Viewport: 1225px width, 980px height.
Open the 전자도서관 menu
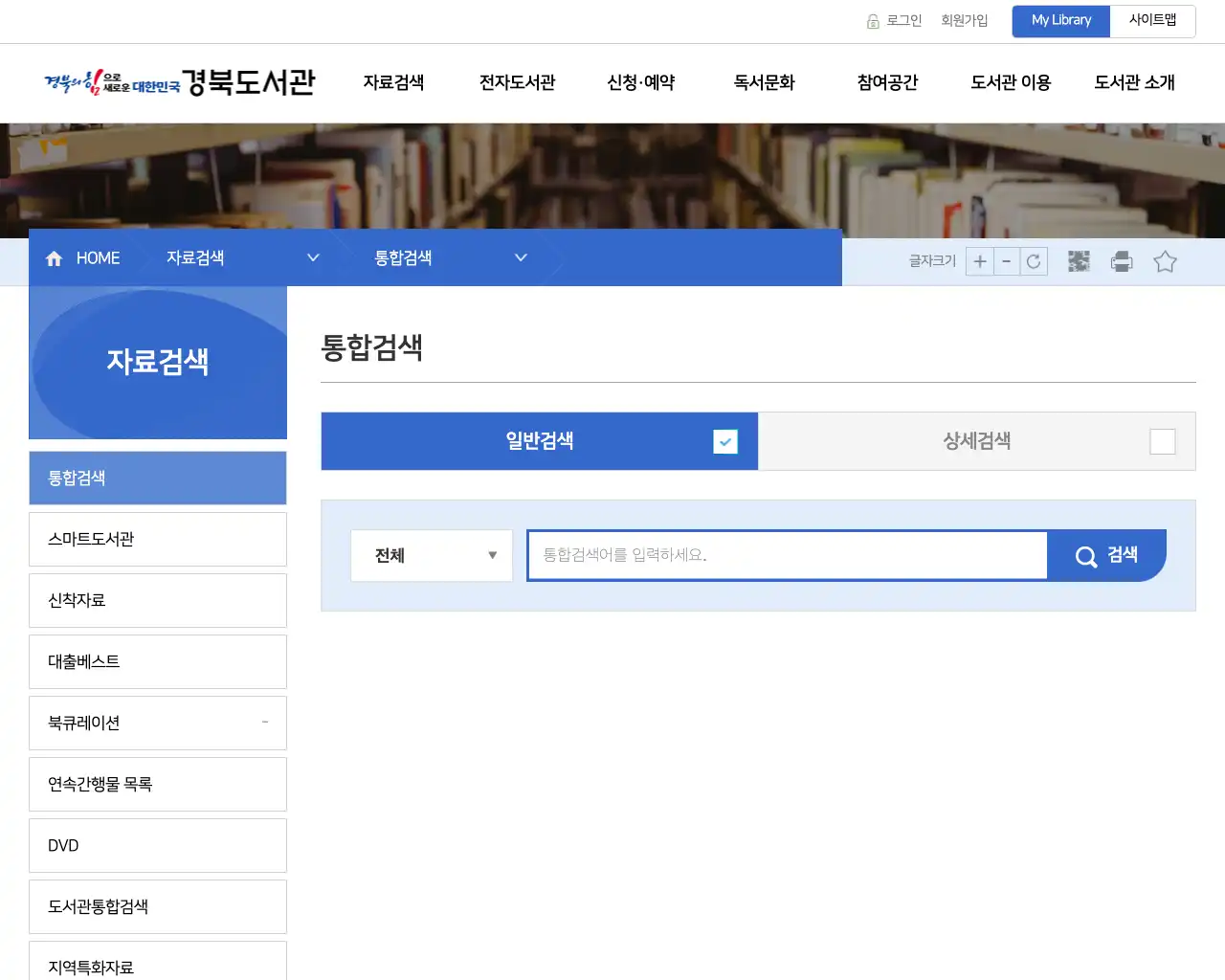[517, 83]
